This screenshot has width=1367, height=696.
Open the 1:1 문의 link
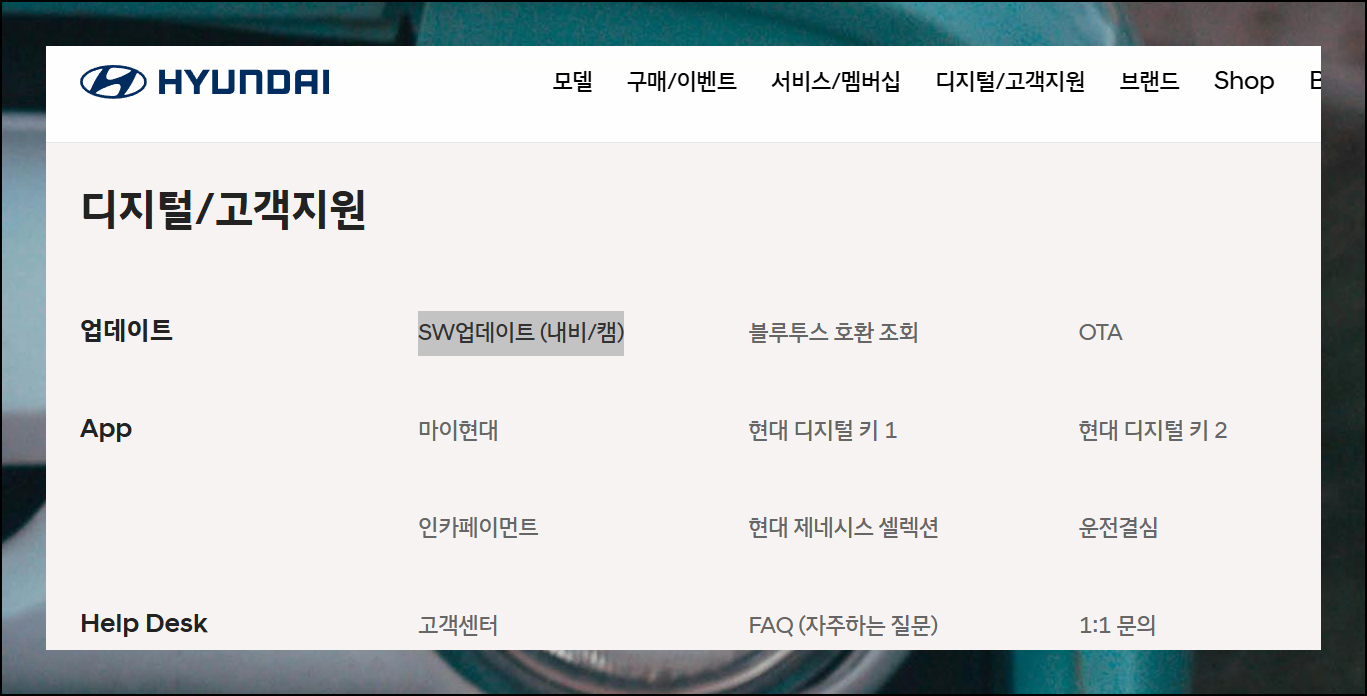click(x=1117, y=625)
